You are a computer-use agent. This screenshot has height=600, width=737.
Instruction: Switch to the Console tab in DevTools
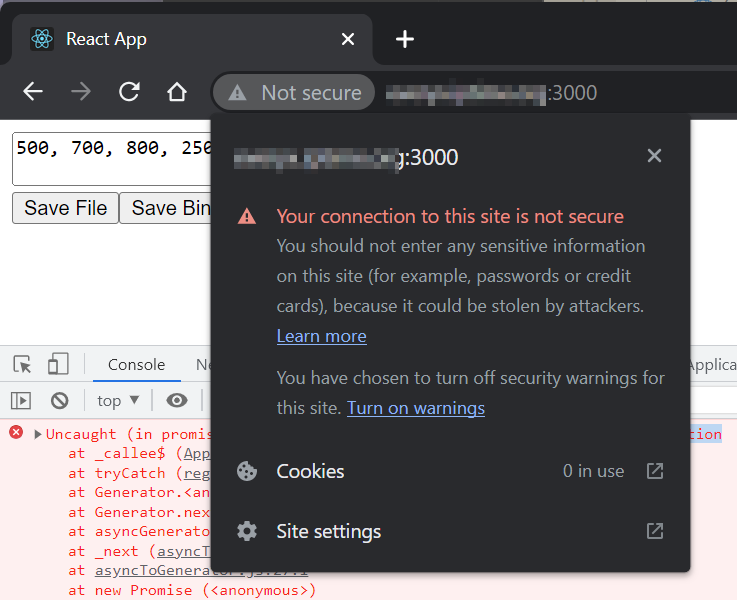(136, 365)
